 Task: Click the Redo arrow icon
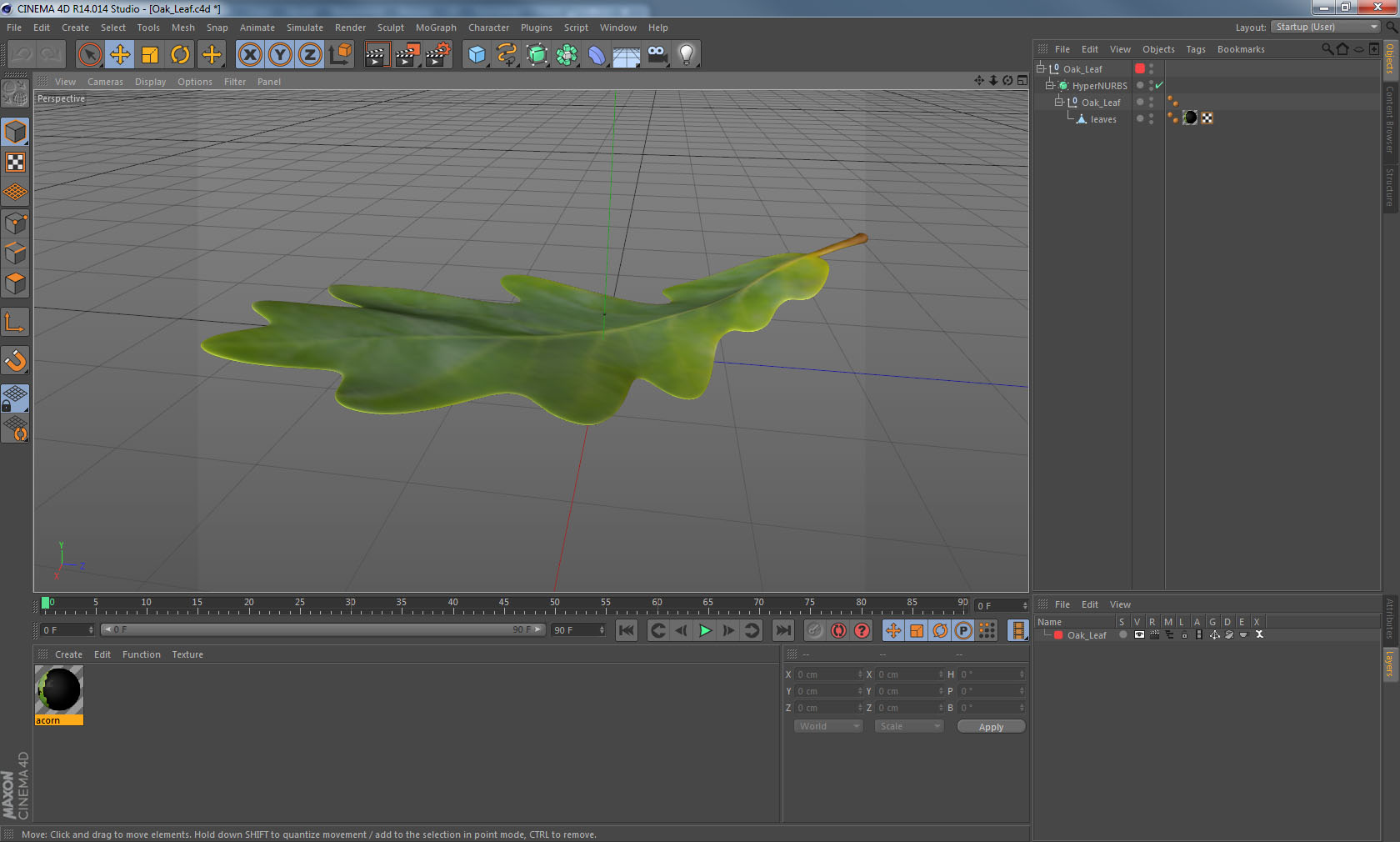pos(52,55)
